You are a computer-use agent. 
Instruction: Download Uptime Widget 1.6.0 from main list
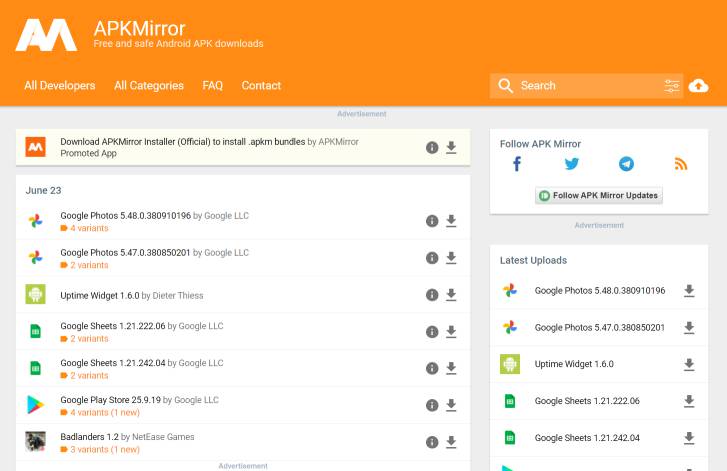point(451,295)
